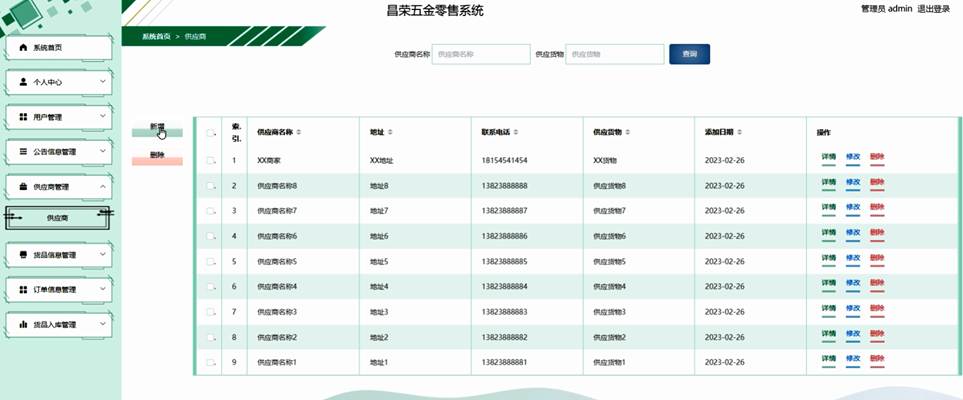
Task: Click the 地址5 cell
Action: pos(379,261)
